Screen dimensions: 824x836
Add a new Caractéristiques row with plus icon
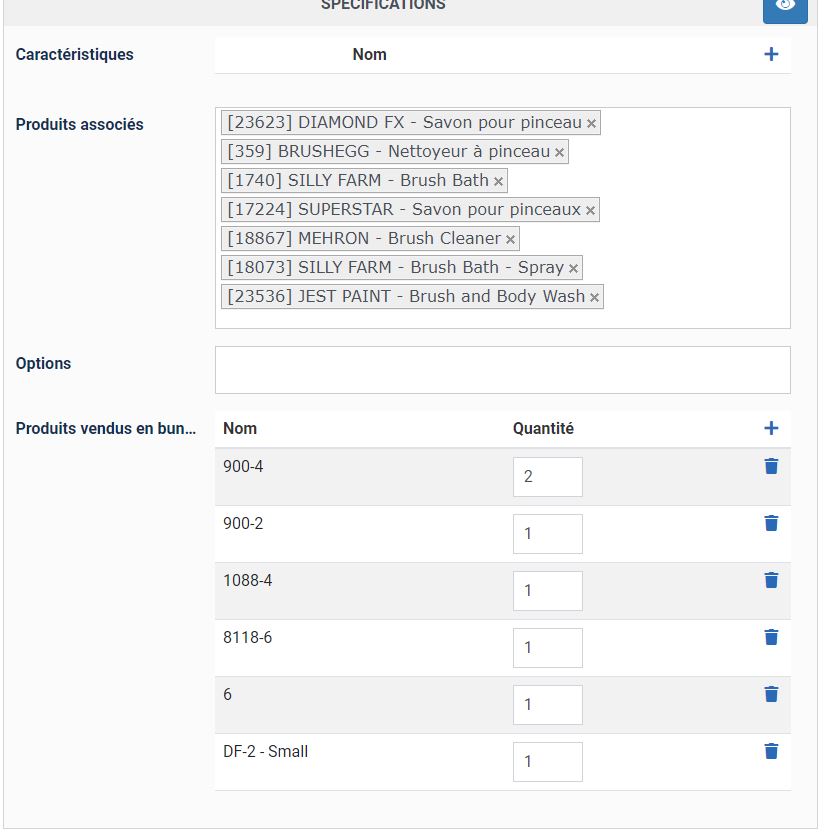(x=771, y=55)
